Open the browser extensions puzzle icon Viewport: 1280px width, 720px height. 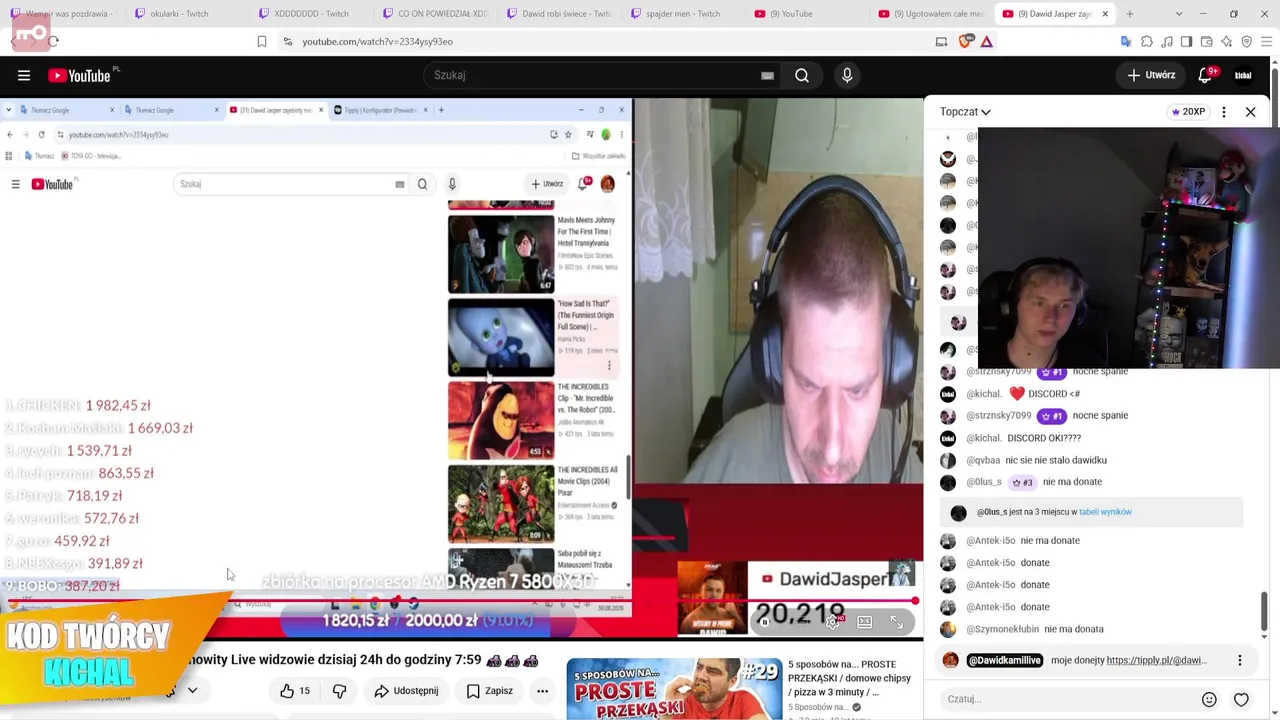1147,41
